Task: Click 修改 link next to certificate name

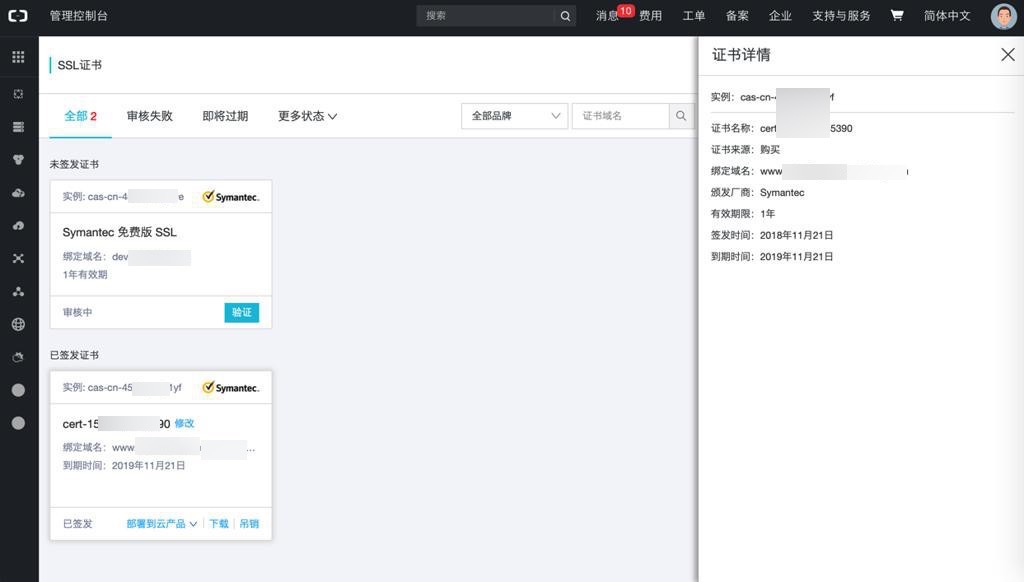Action: click(x=184, y=423)
